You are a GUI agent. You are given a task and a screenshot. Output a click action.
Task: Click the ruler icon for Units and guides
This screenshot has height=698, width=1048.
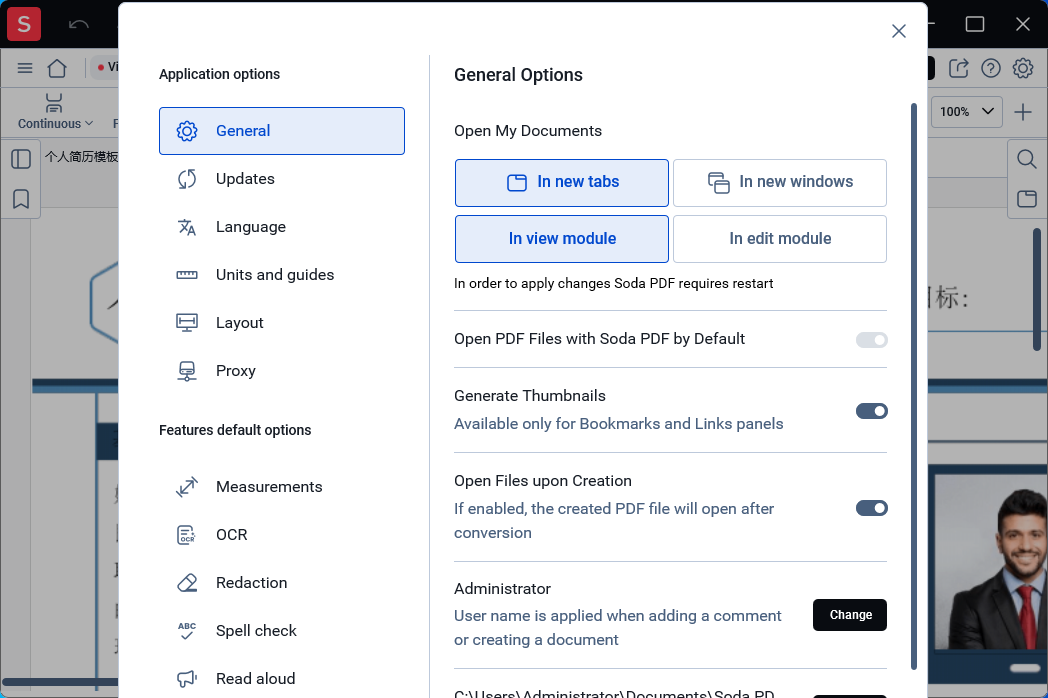pos(187,275)
